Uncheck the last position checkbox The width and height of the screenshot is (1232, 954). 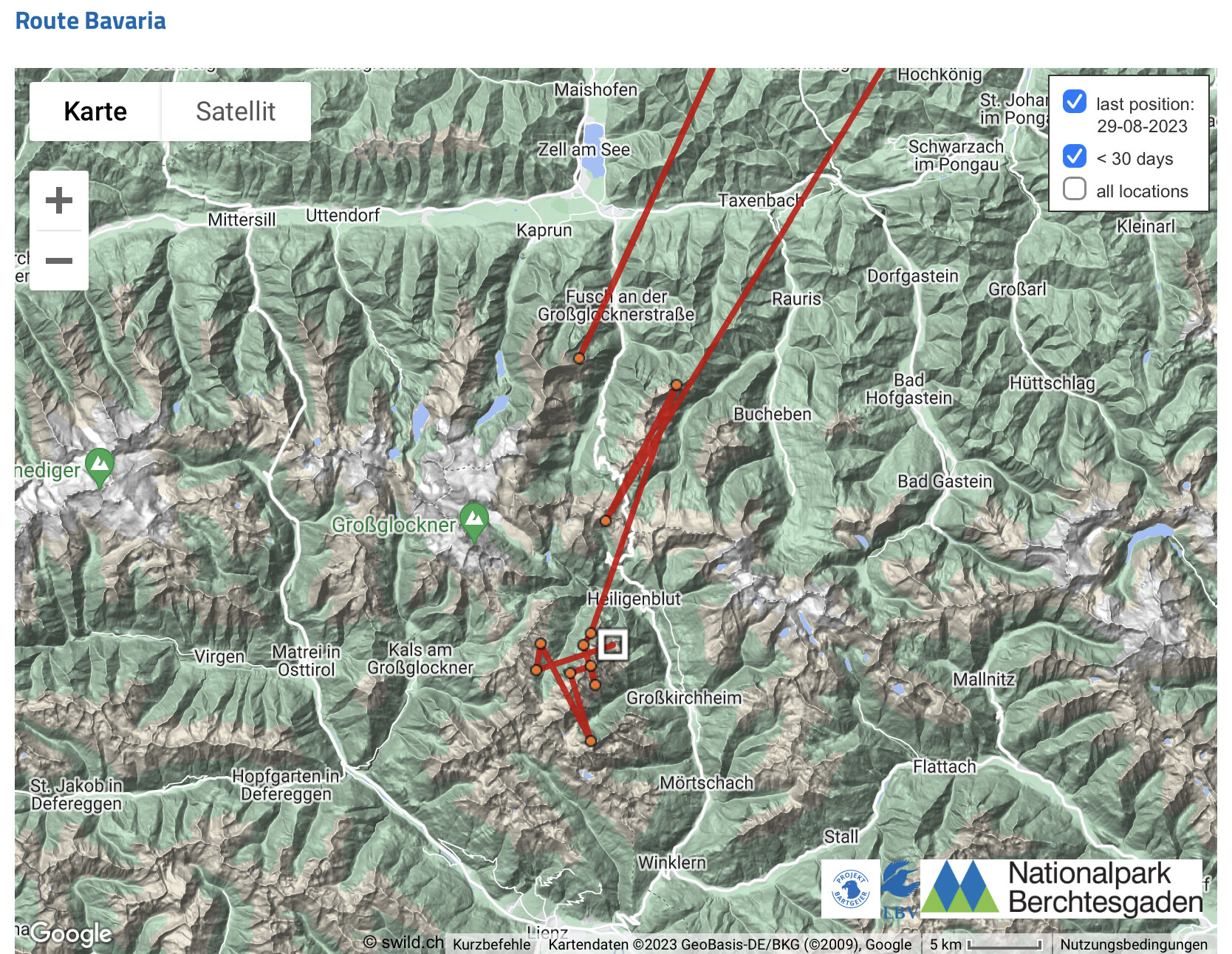(1075, 101)
